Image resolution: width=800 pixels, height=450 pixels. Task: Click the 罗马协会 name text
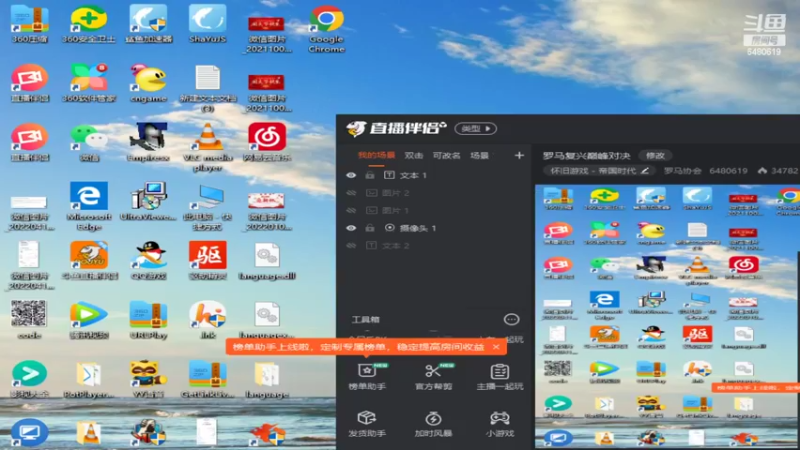tap(683, 171)
